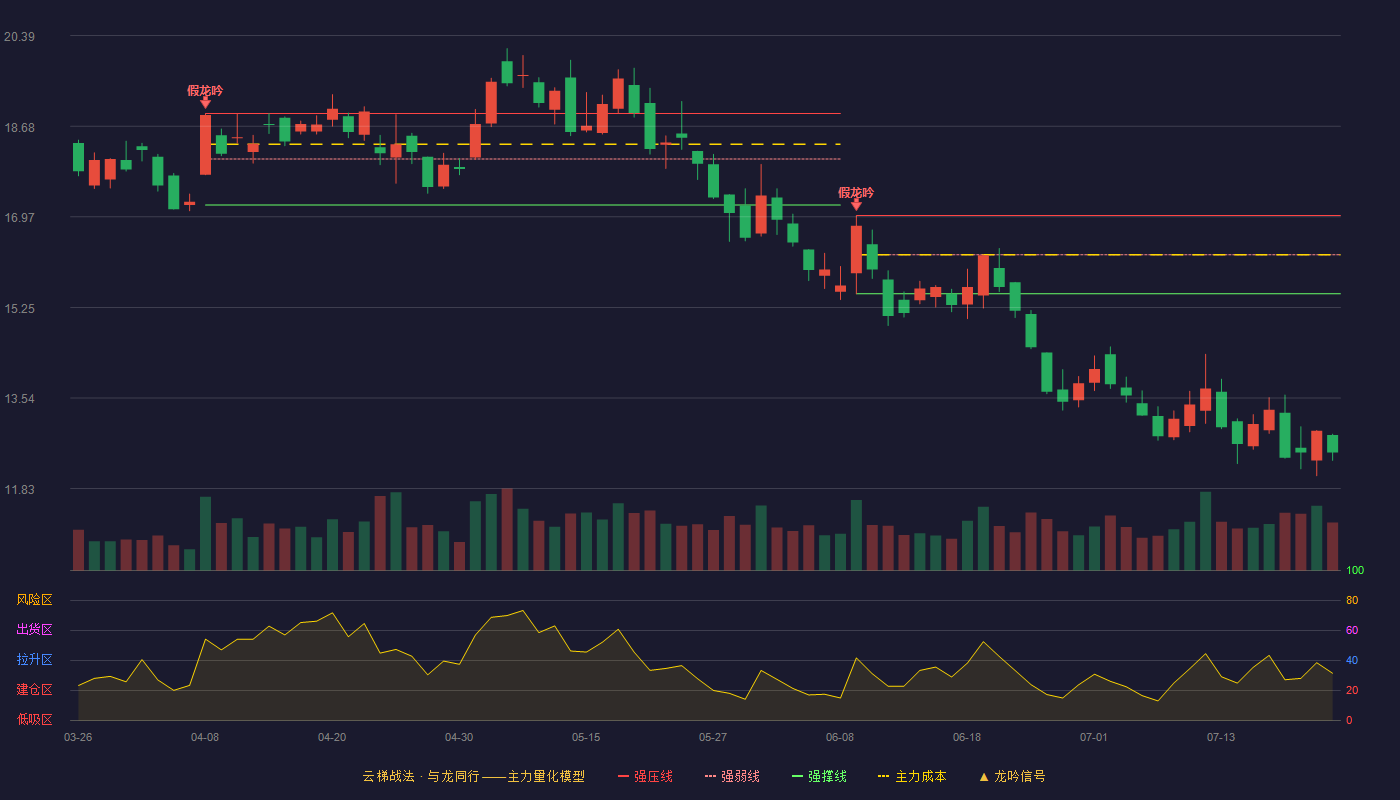Click the 04-08 date label on the time axis
Image resolution: width=1400 pixels, height=800 pixels.
point(205,737)
